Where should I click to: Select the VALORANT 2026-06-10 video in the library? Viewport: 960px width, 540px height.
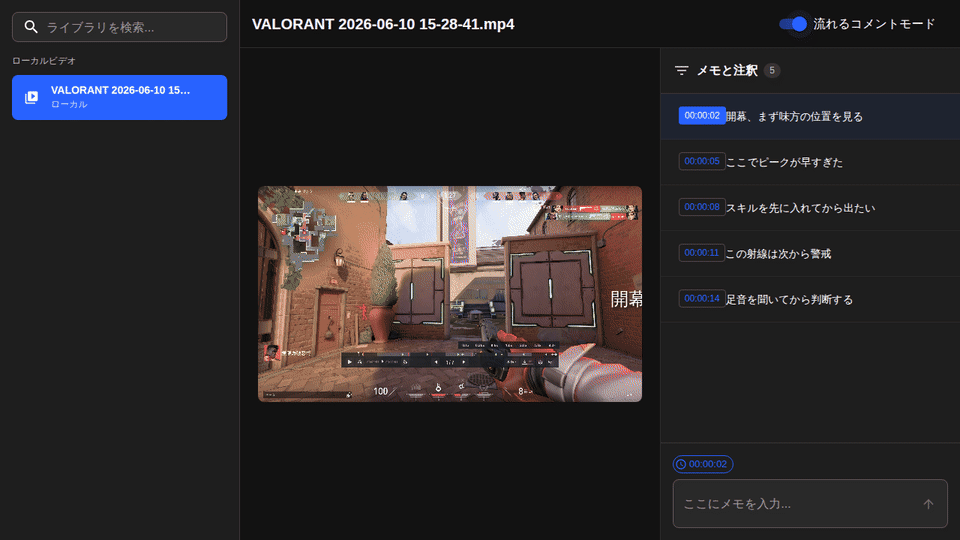pos(119,97)
